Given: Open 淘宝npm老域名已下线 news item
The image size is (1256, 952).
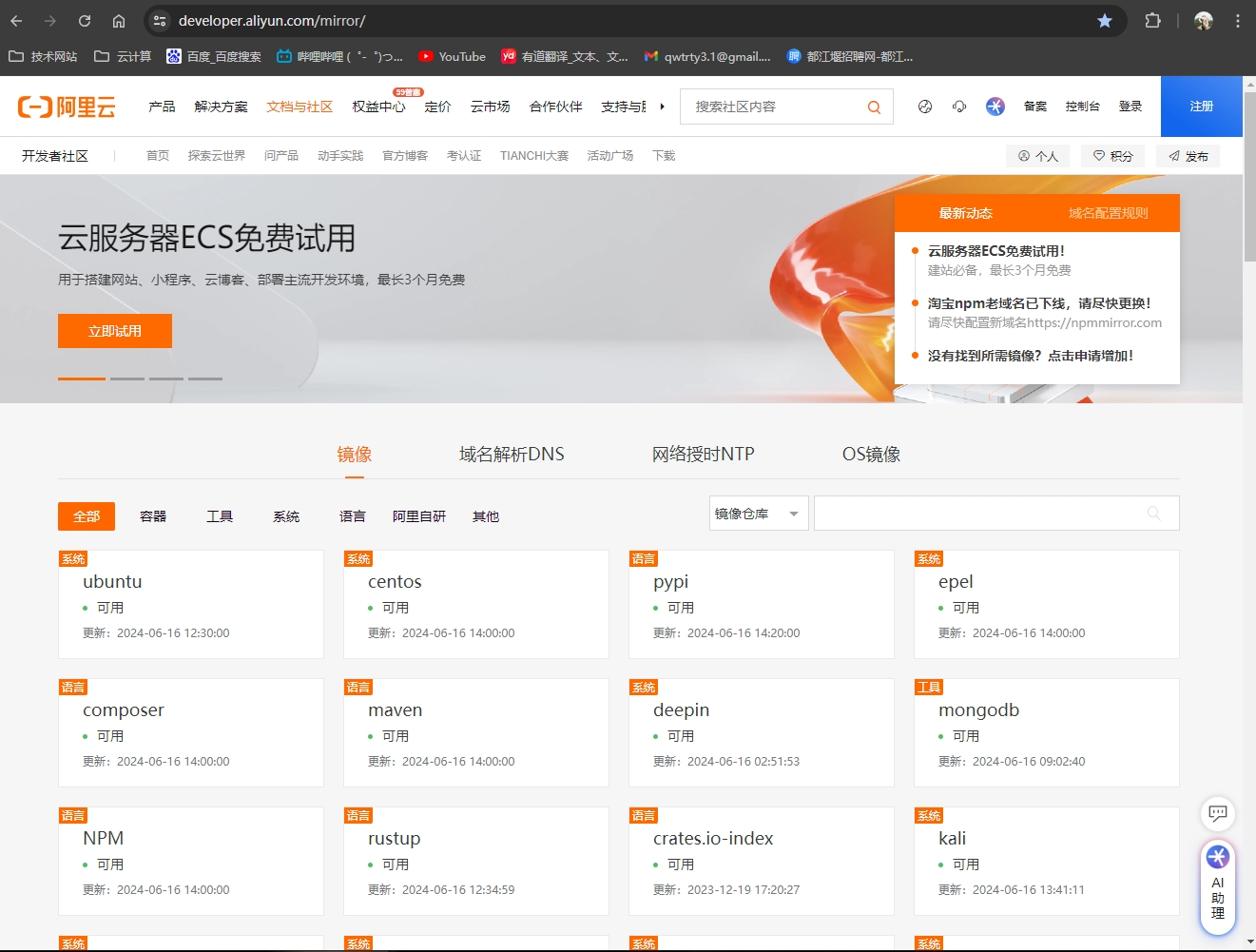Looking at the screenshot, I should (x=1039, y=303).
